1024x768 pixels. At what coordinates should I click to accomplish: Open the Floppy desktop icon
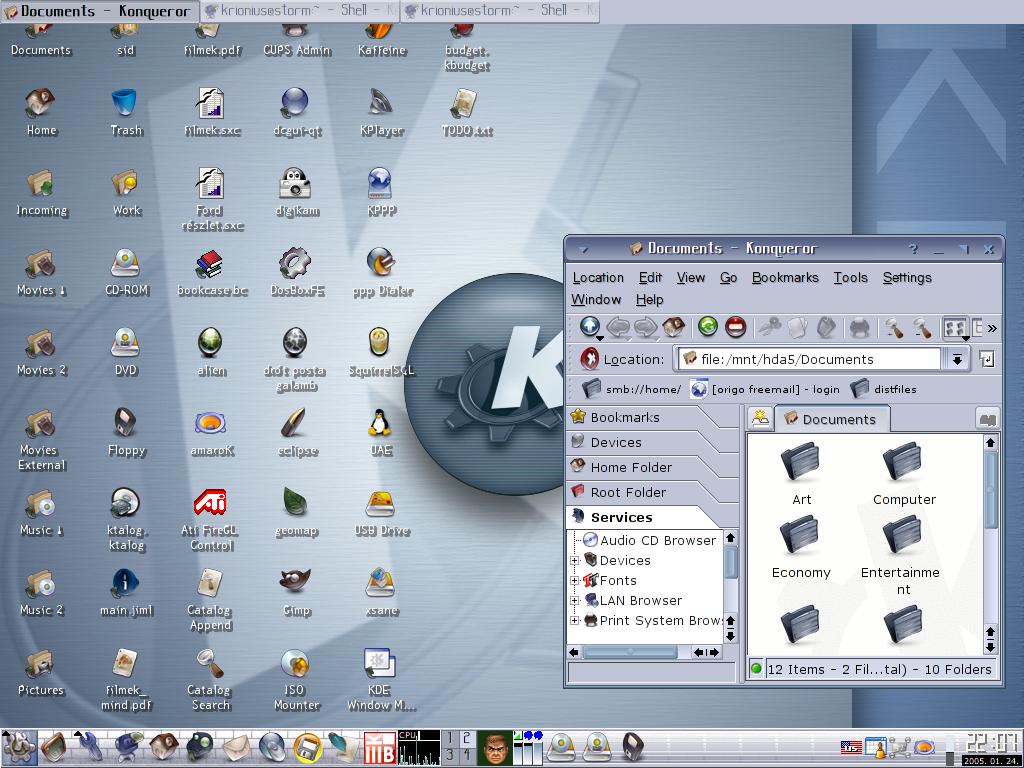[125, 432]
